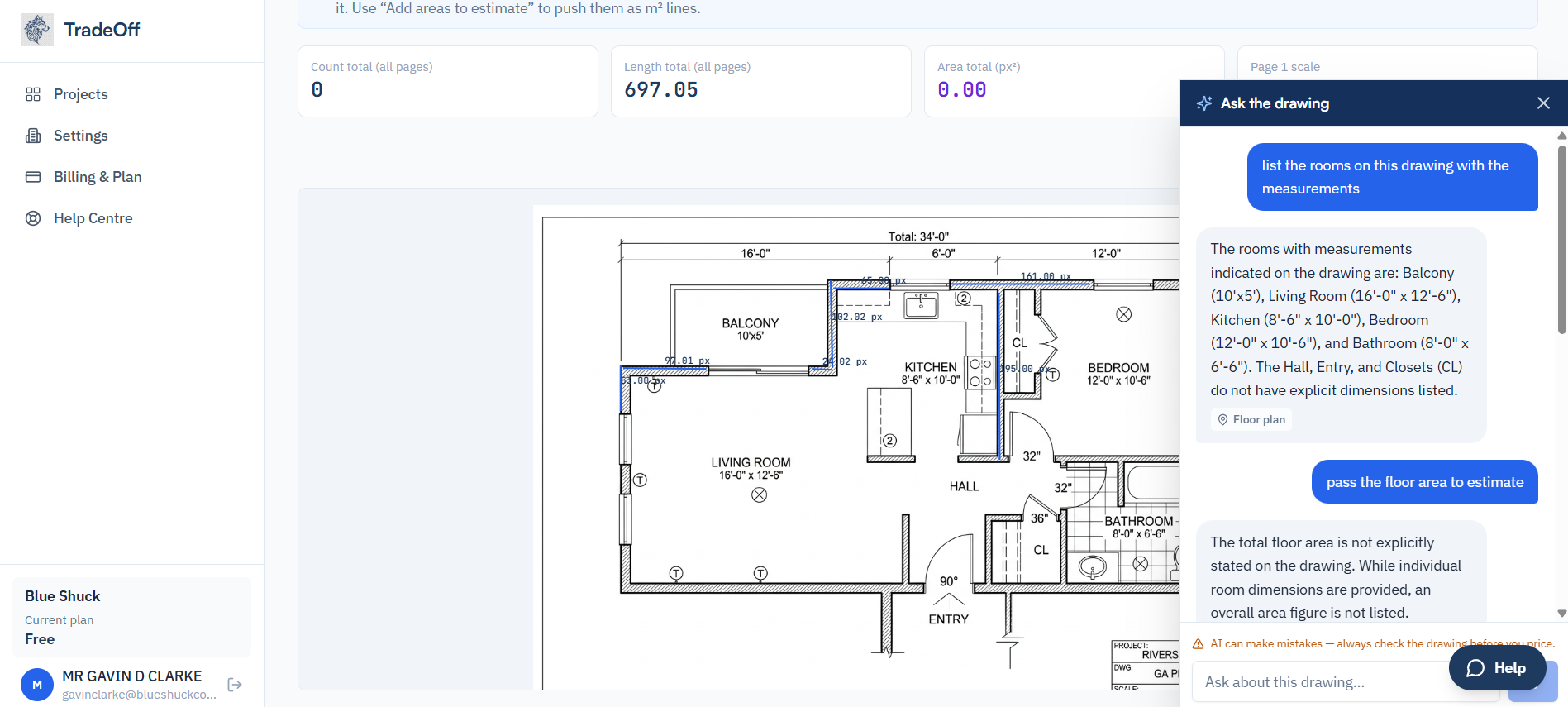Click the user avatar with letter M

tap(37, 685)
